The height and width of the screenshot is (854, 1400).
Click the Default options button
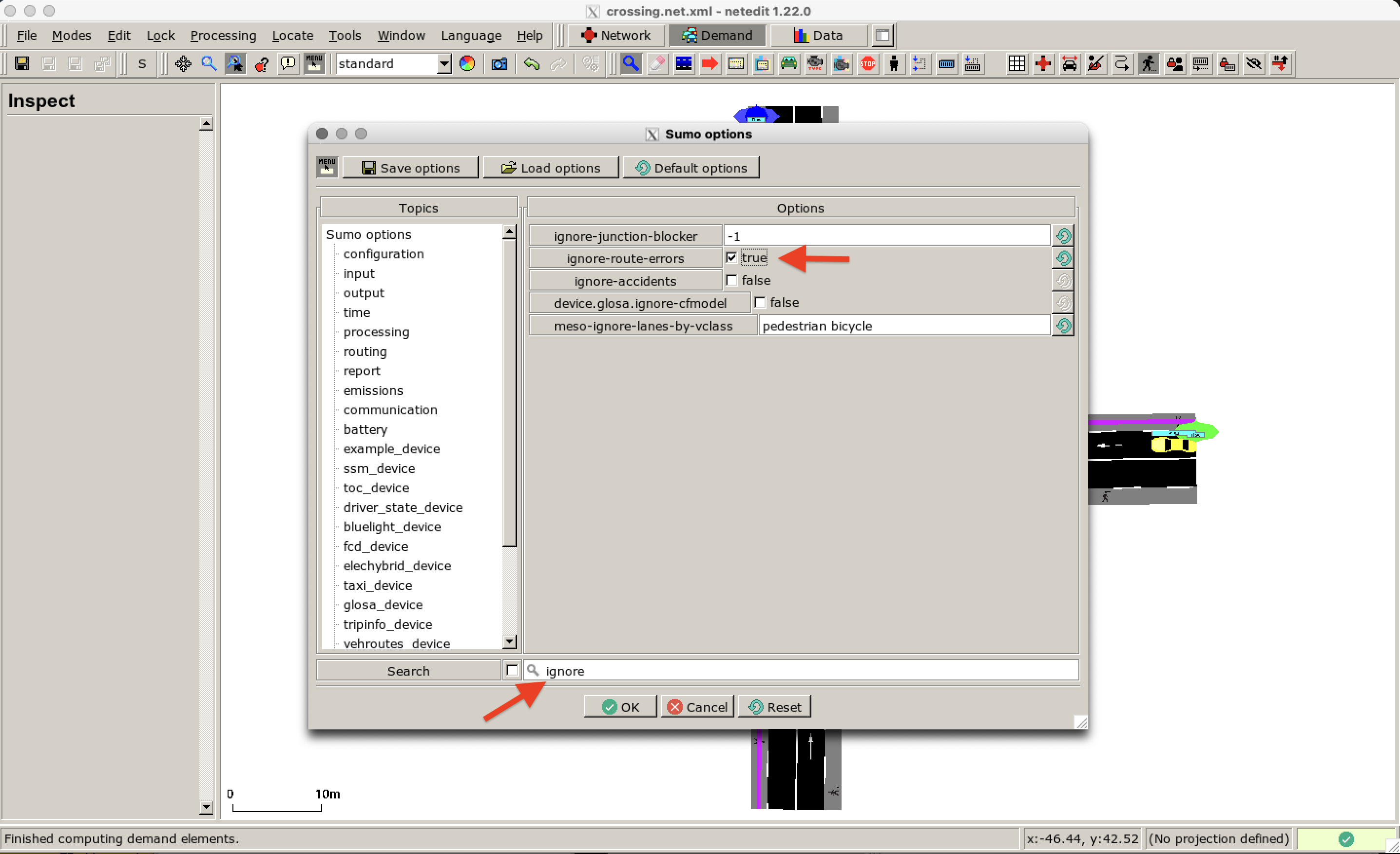(691, 167)
